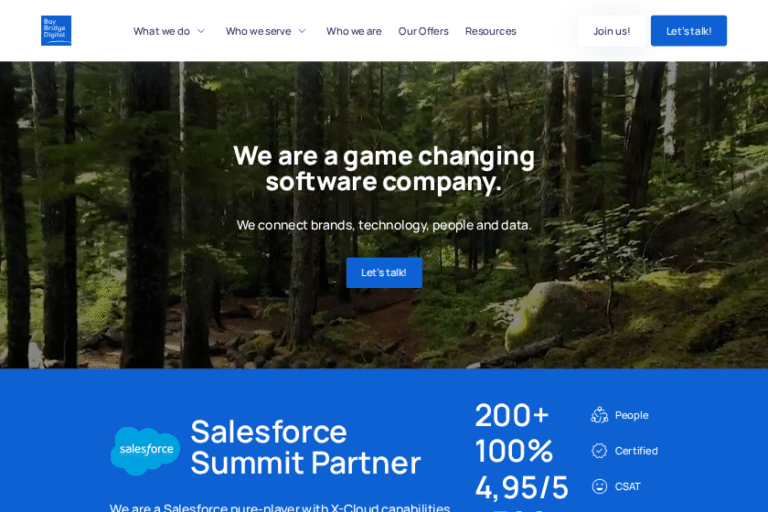The image size is (768, 512).
Task: Click the Join us! button
Action: pos(611,31)
